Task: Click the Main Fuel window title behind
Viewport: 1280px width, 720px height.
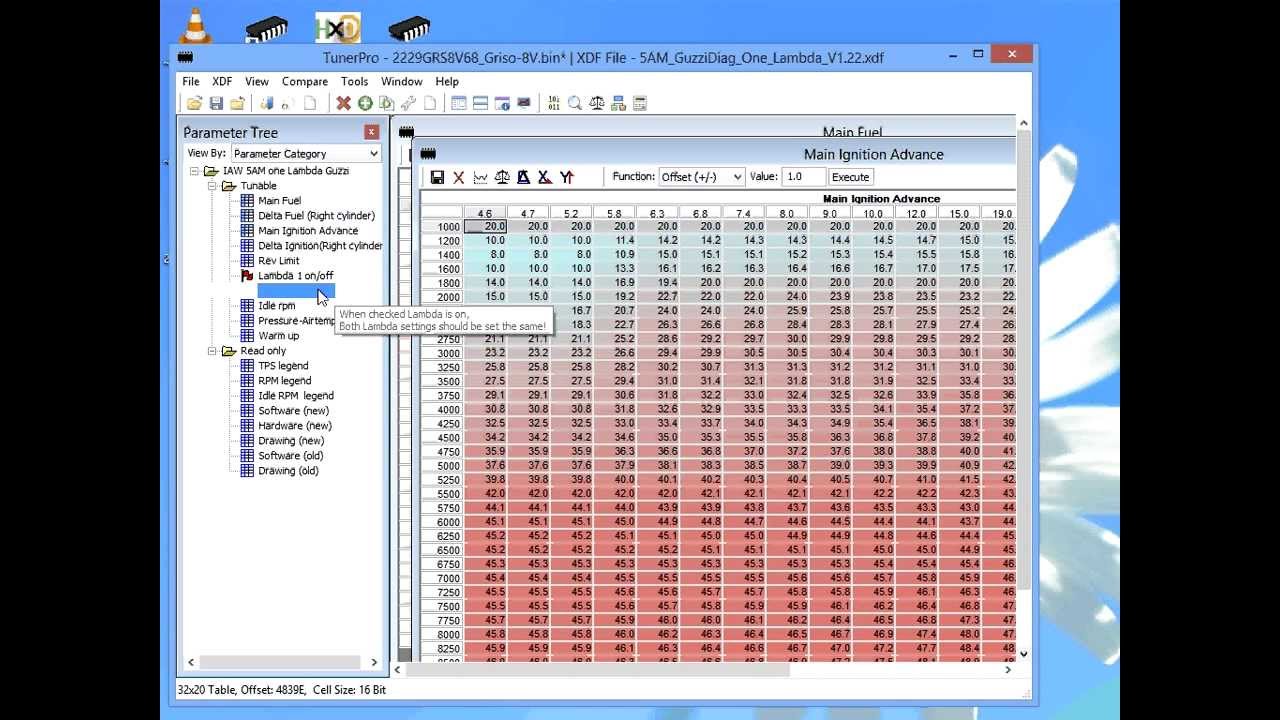Action: 852,132
